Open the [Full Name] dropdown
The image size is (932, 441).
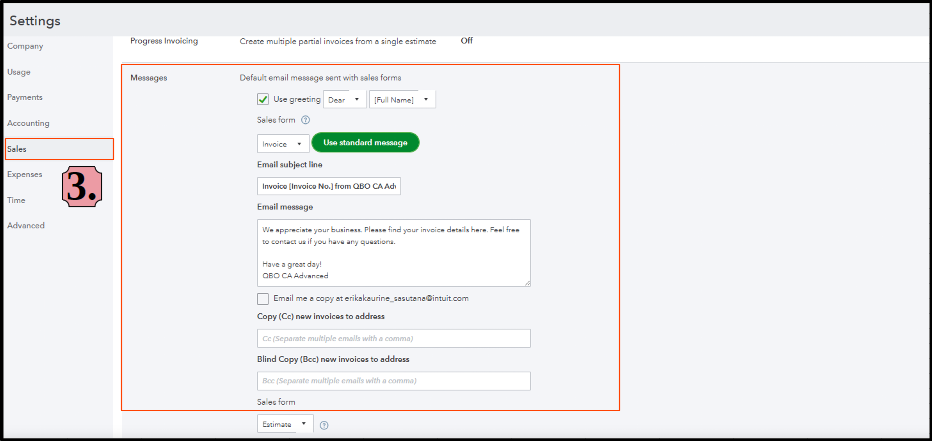point(402,100)
